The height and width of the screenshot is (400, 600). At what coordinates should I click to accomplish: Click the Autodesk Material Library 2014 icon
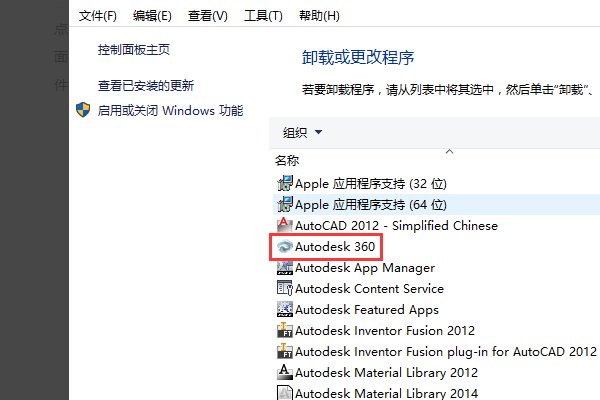point(285,393)
